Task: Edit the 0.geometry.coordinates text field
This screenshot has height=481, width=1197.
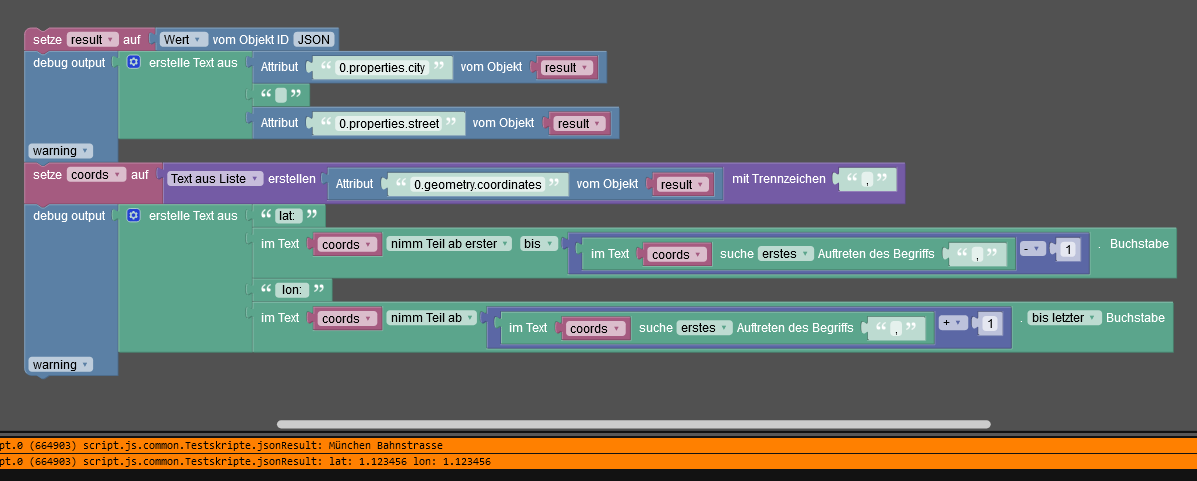Action: (x=478, y=184)
